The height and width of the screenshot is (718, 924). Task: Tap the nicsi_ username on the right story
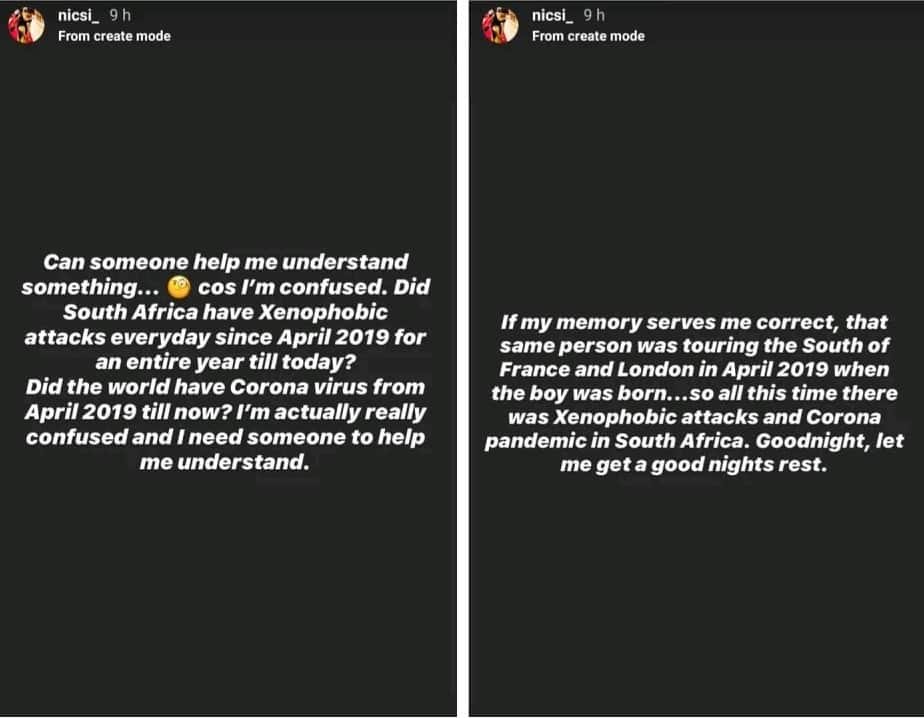click(x=553, y=16)
